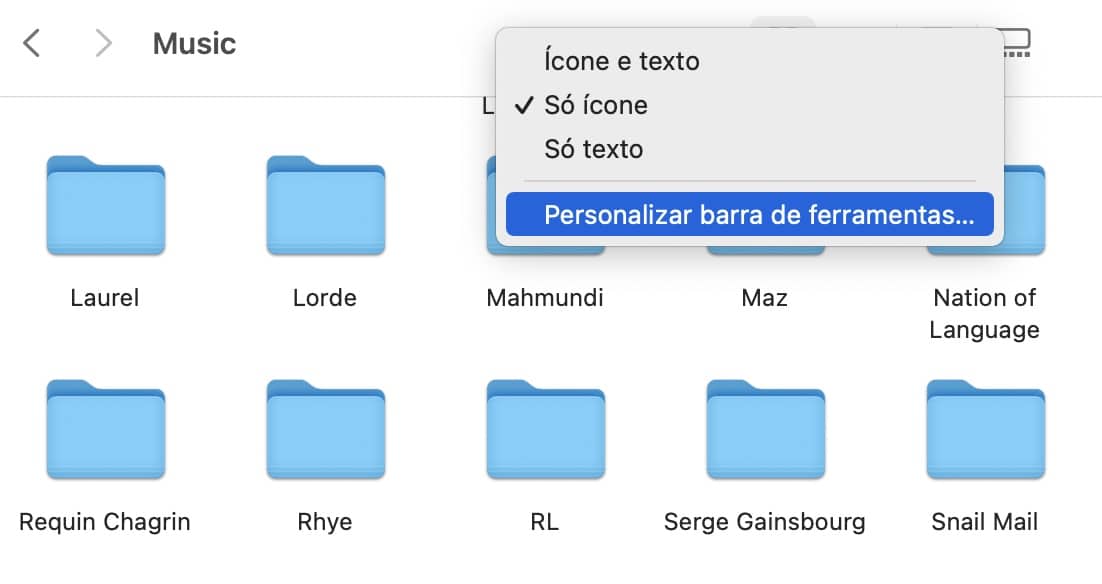Choose the "Só texto" display option
Image resolution: width=1102 pixels, height=584 pixels.
(x=593, y=149)
